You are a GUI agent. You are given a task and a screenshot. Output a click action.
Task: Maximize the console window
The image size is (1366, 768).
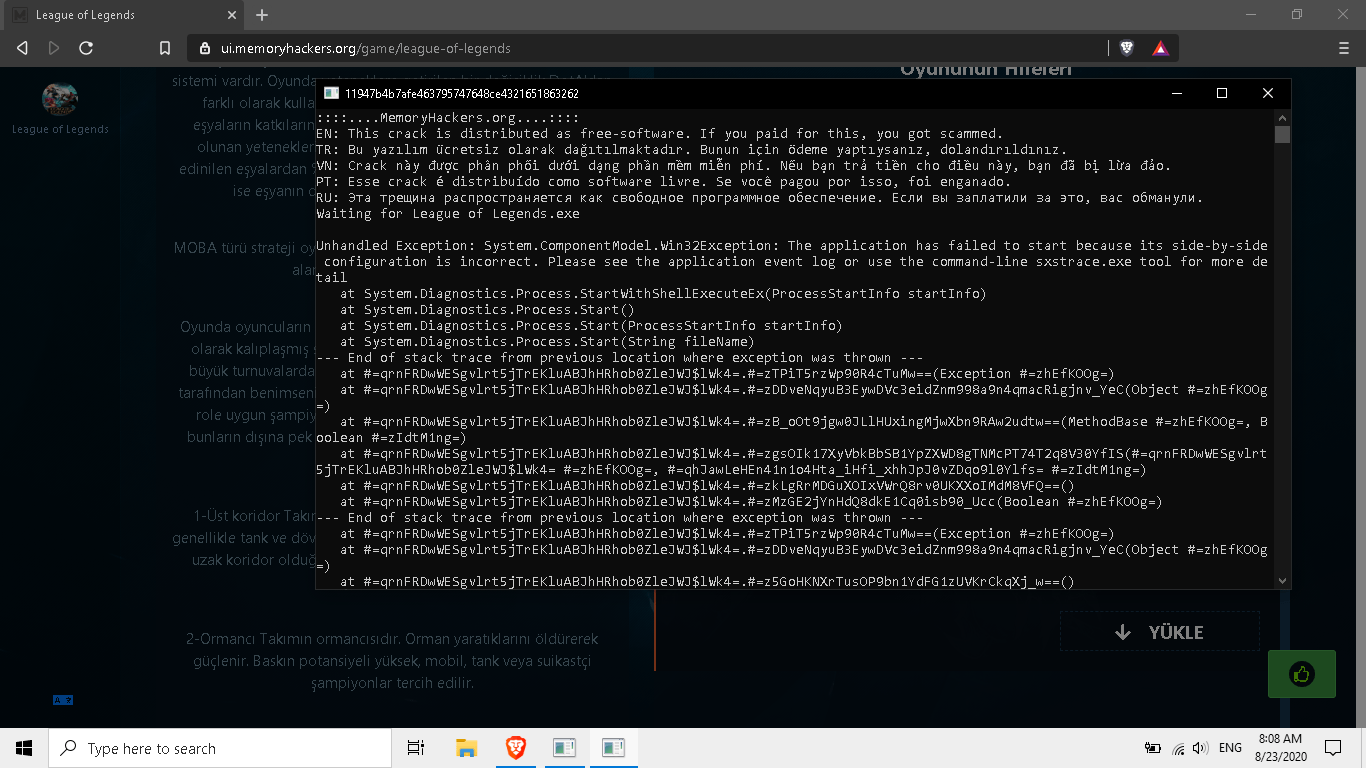[x=1221, y=93]
